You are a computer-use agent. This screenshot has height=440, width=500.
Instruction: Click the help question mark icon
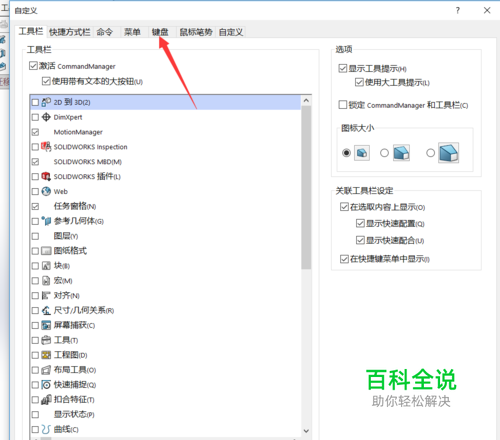tap(458, 10)
